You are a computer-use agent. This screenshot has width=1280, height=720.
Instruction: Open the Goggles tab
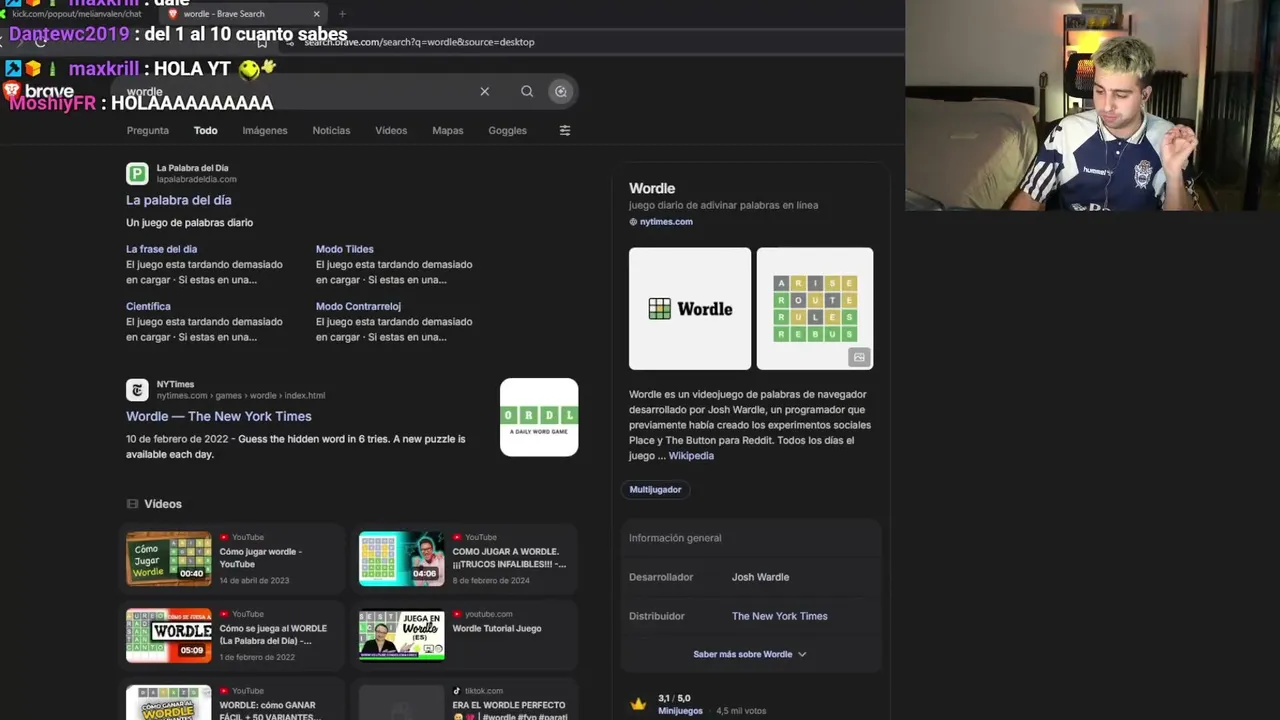pos(507,131)
